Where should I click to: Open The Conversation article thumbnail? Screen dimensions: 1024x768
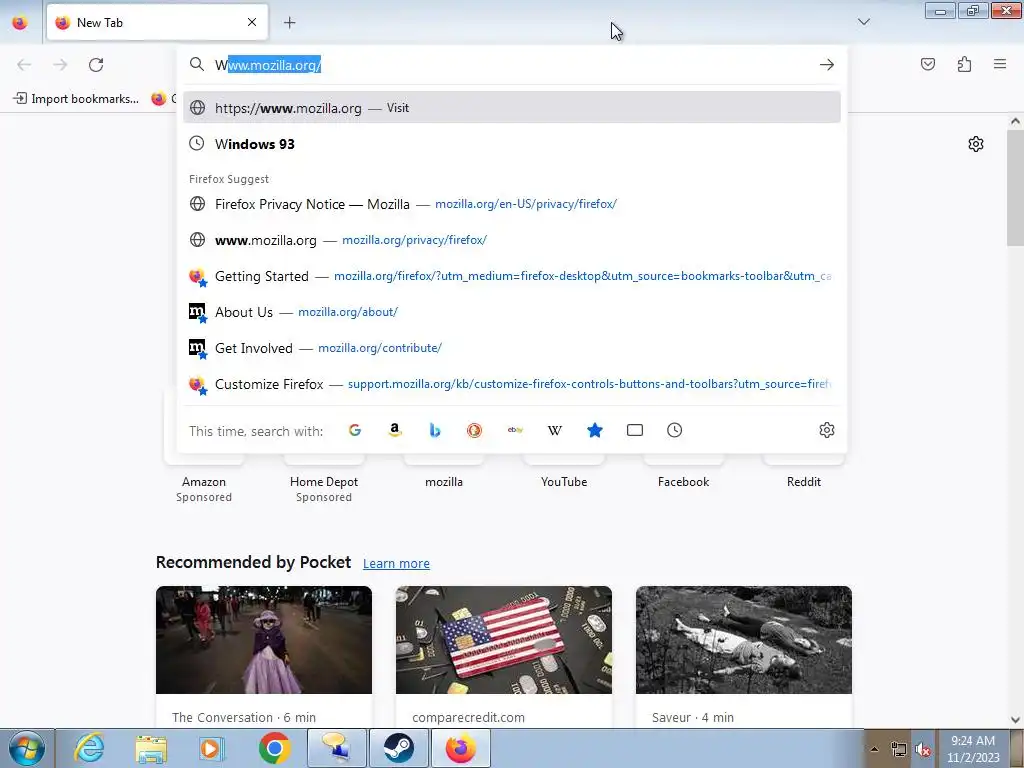click(264, 640)
